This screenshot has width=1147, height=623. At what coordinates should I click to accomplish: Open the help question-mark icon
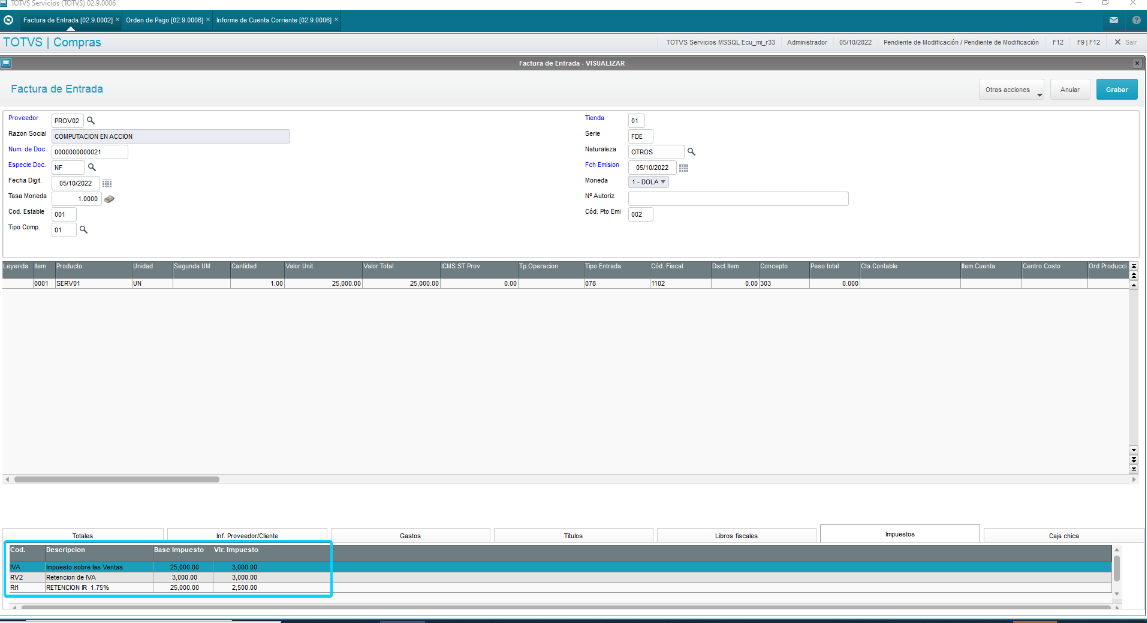coord(1136,20)
